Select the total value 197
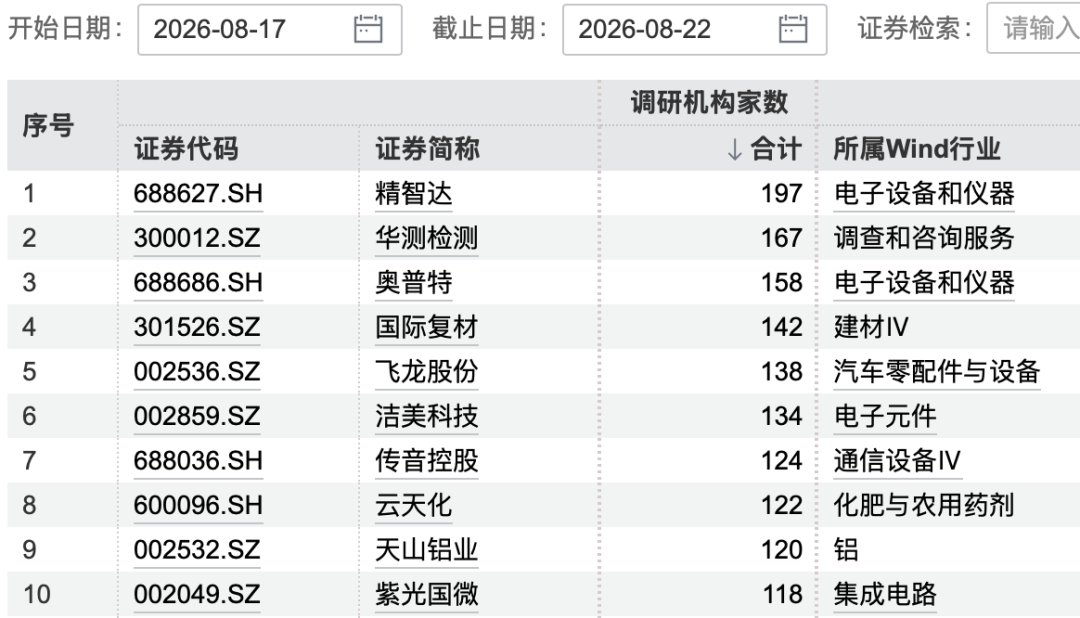Image resolution: width=1080 pixels, height=618 pixels. pos(782,194)
